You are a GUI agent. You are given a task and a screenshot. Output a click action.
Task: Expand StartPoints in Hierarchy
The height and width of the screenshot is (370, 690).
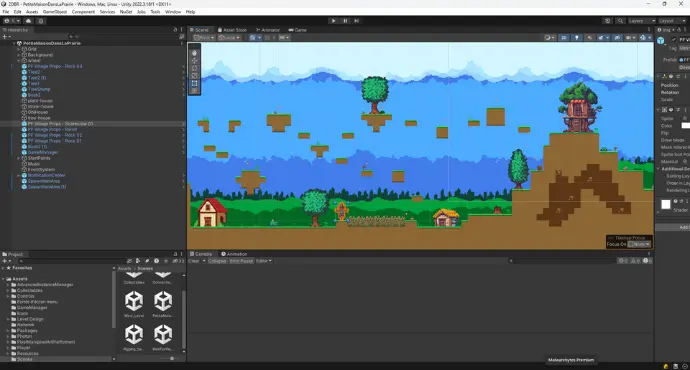(18, 158)
